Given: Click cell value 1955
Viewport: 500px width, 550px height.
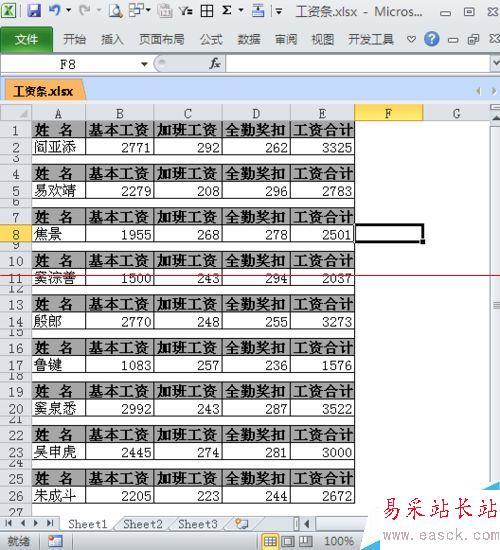Looking at the screenshot, I should pos(119,234).
